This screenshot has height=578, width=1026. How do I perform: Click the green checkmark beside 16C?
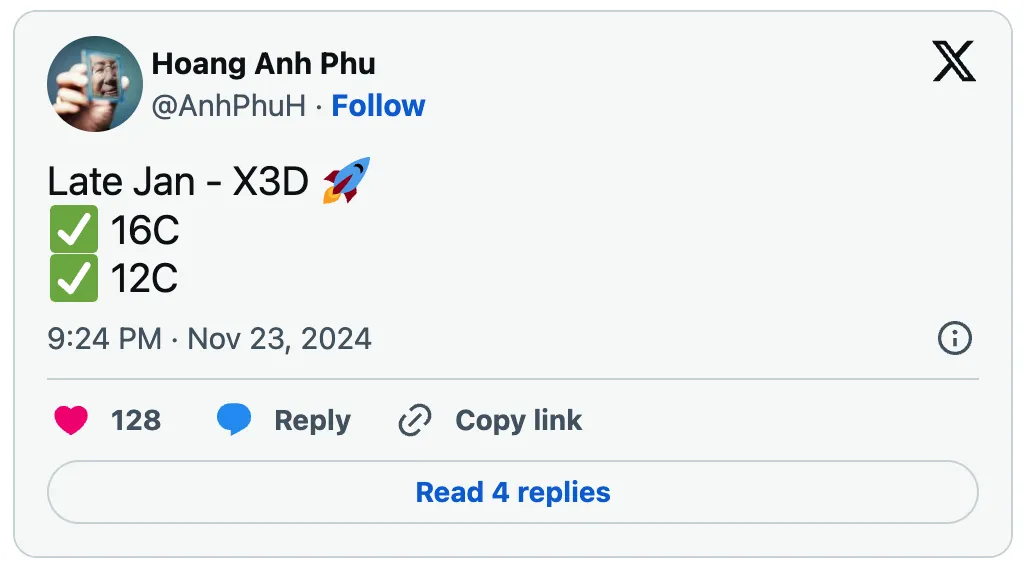(74, 229)
